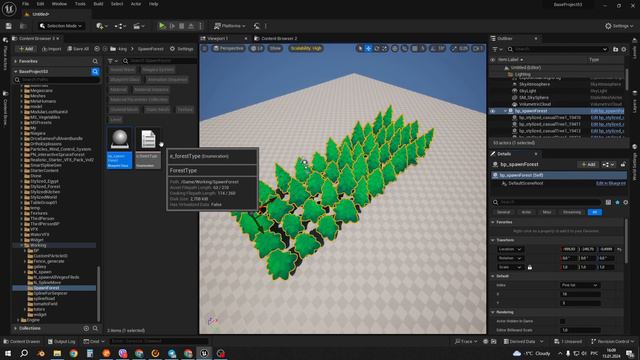Open the Build menu
The width and height of the screenshot is (640, 360).
pos(98,4)
